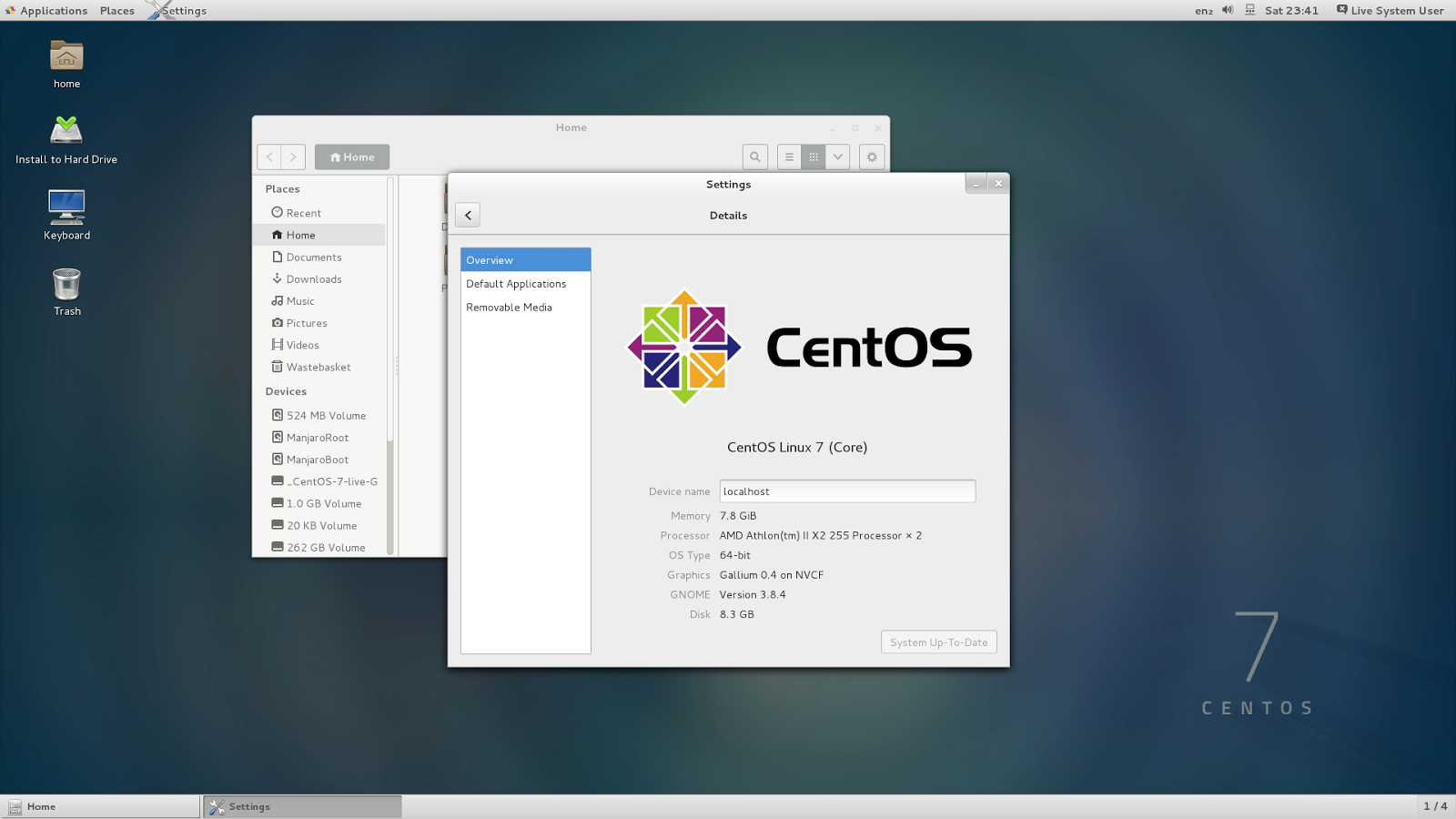Select Home in Places sidebar
Viewport: 1456px width, 819px height.
click(318, 235)
